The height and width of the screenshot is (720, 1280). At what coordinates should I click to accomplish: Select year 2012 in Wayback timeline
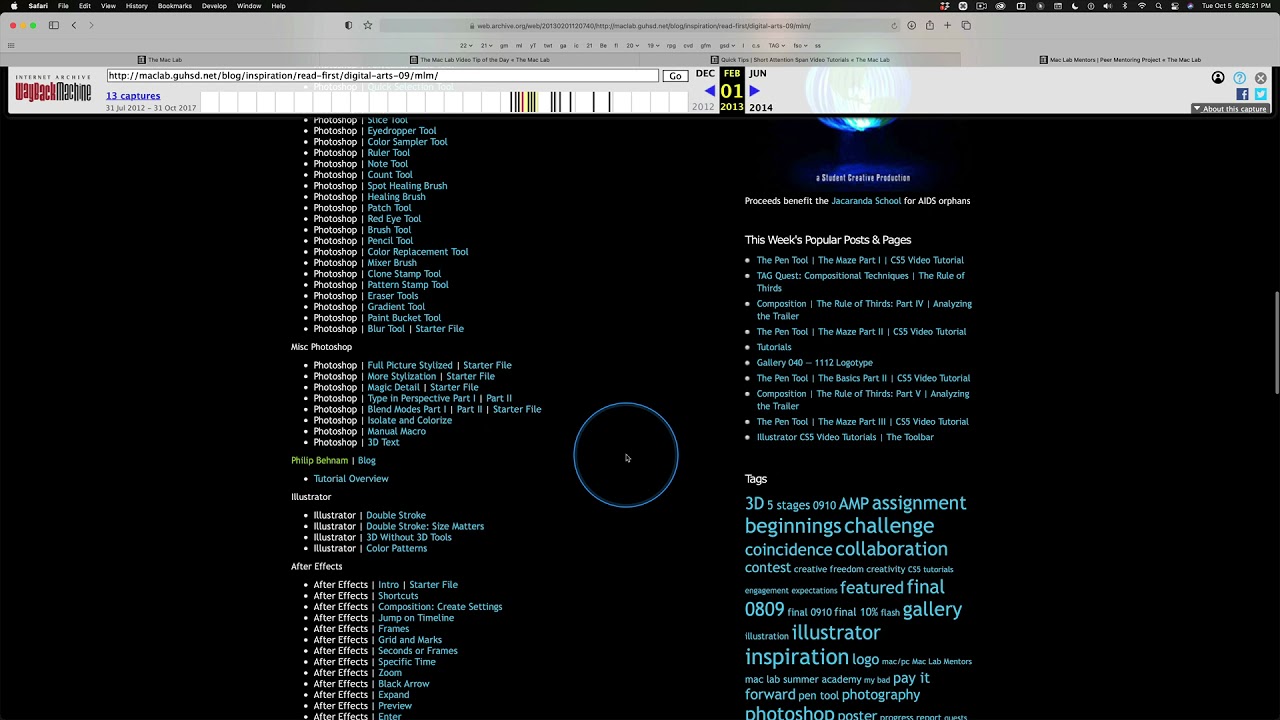703,107
